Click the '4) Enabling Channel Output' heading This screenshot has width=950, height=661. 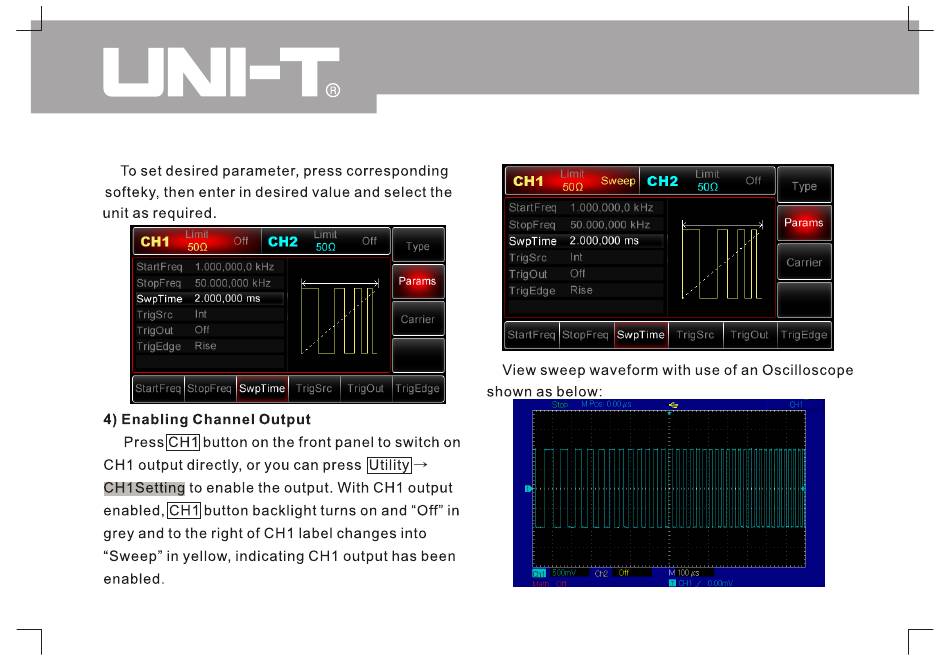207,419
